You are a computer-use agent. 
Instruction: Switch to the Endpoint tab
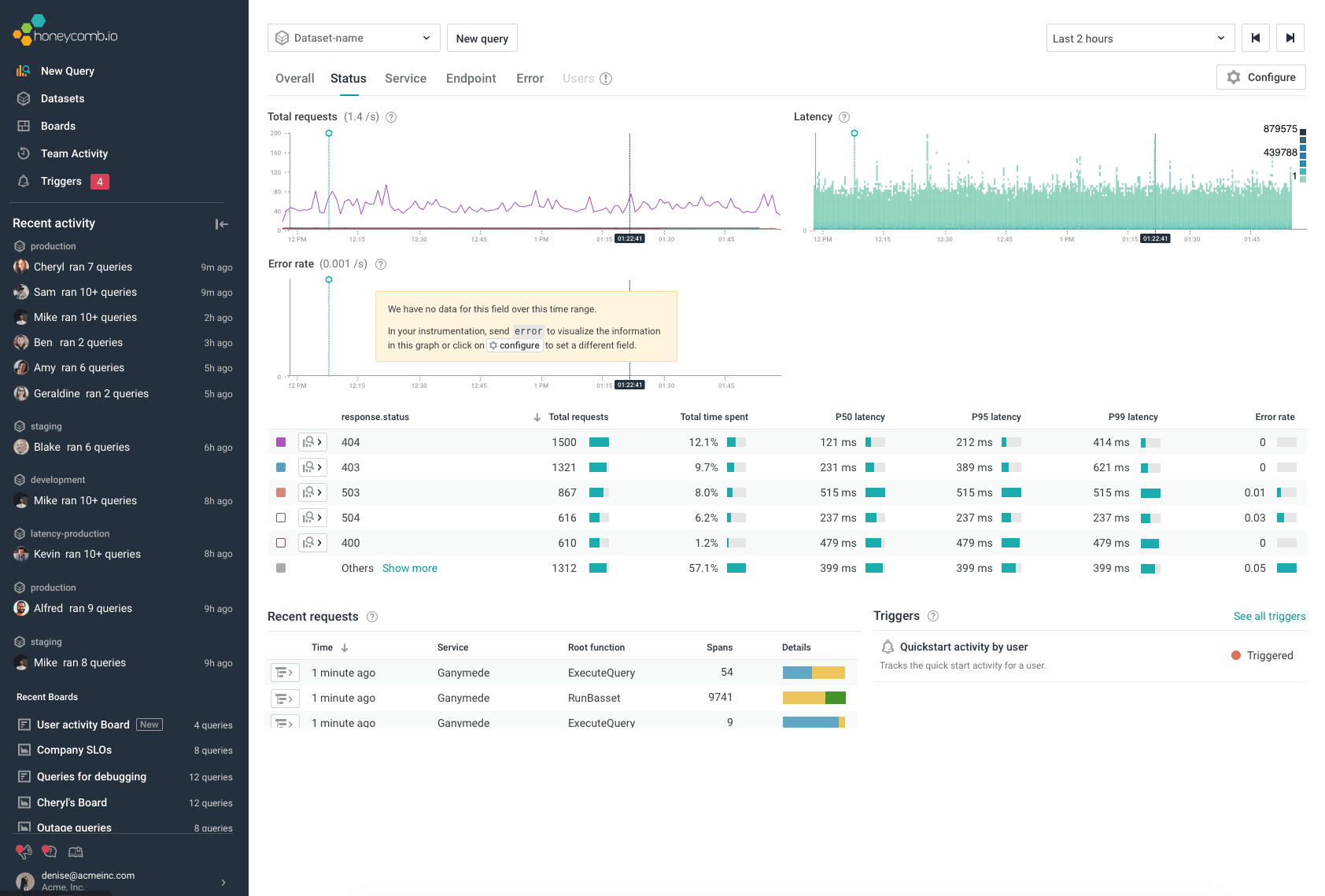point(471,79)
